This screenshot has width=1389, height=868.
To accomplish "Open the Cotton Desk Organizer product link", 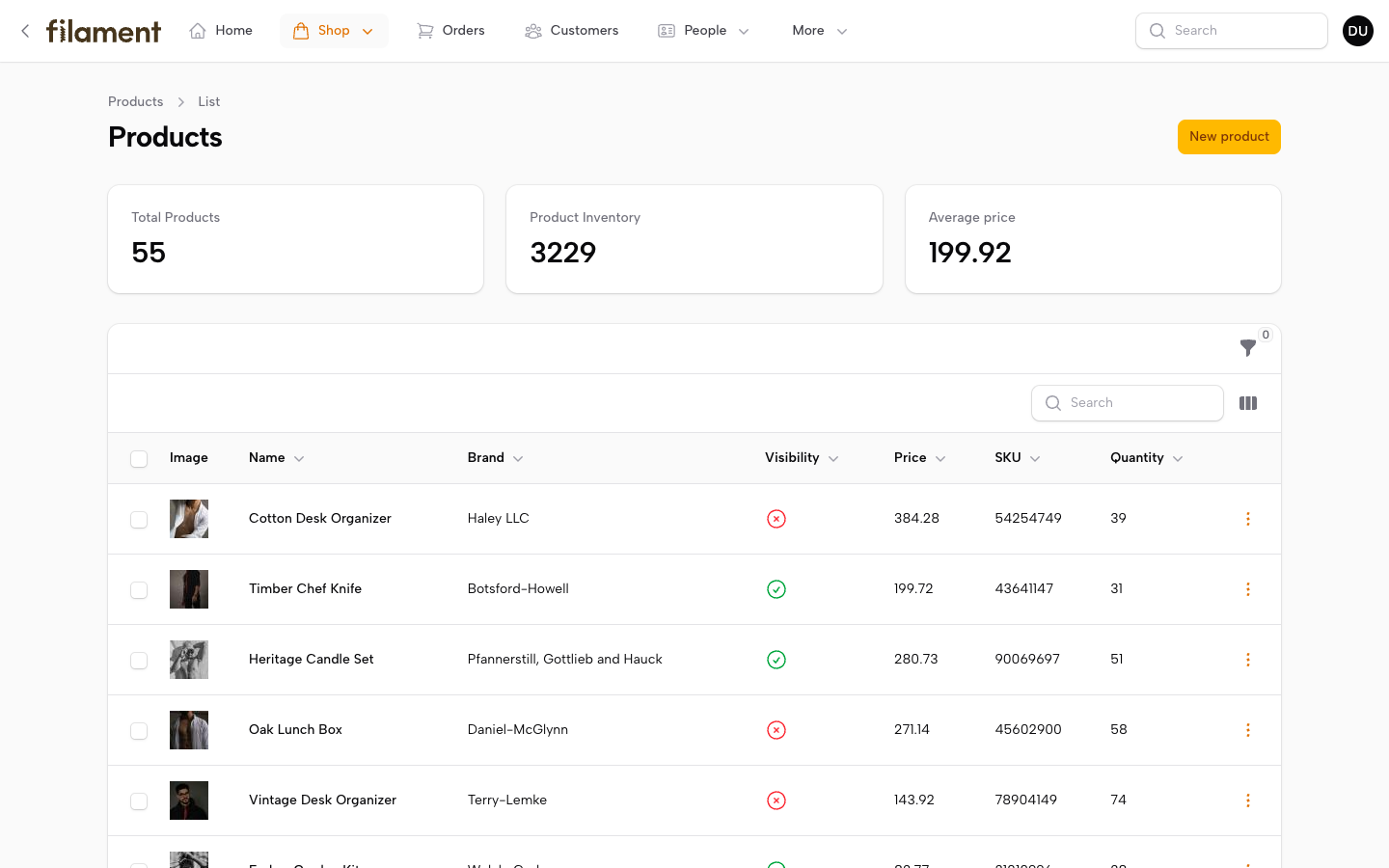I will [320, 519].
